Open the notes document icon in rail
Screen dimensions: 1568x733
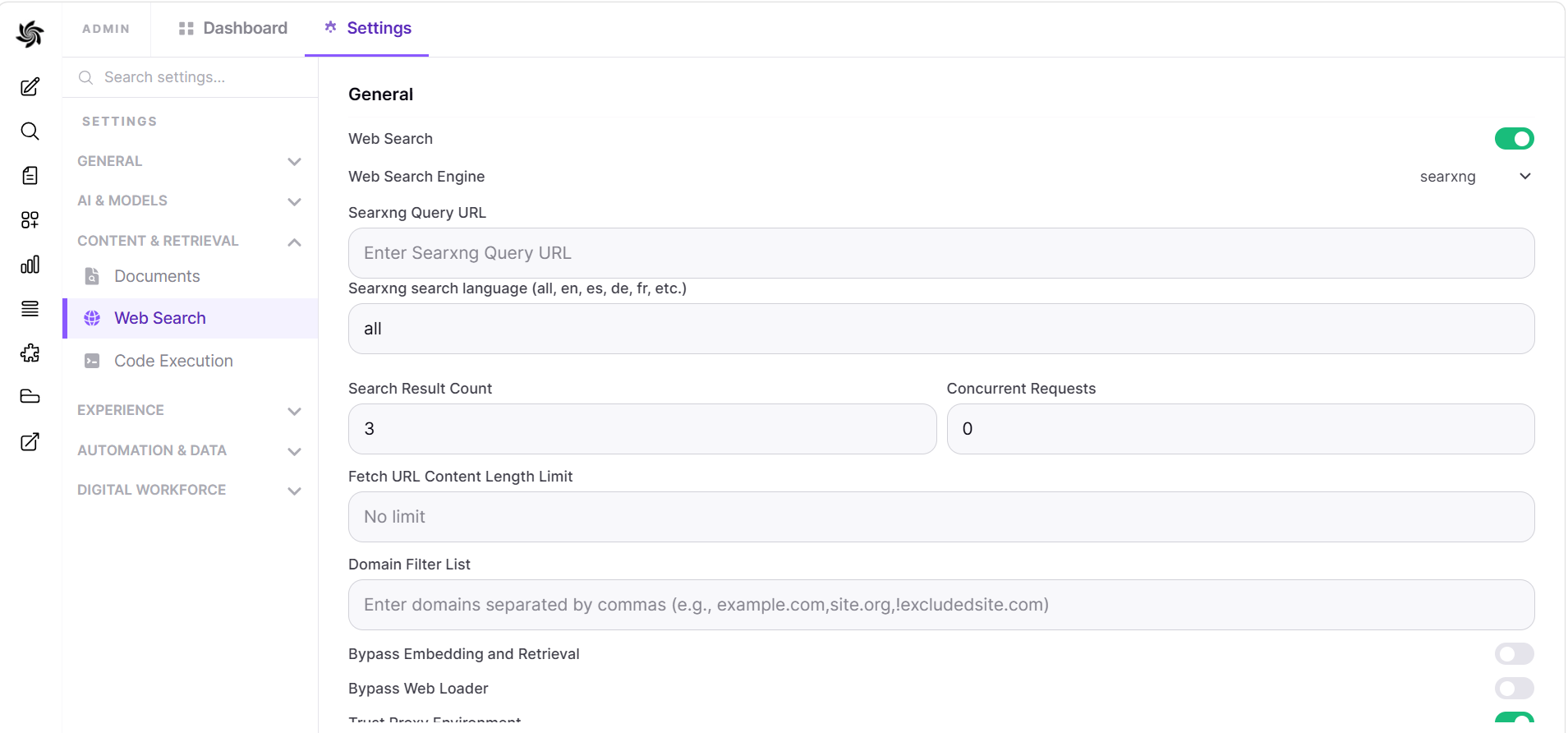[30, 176]
